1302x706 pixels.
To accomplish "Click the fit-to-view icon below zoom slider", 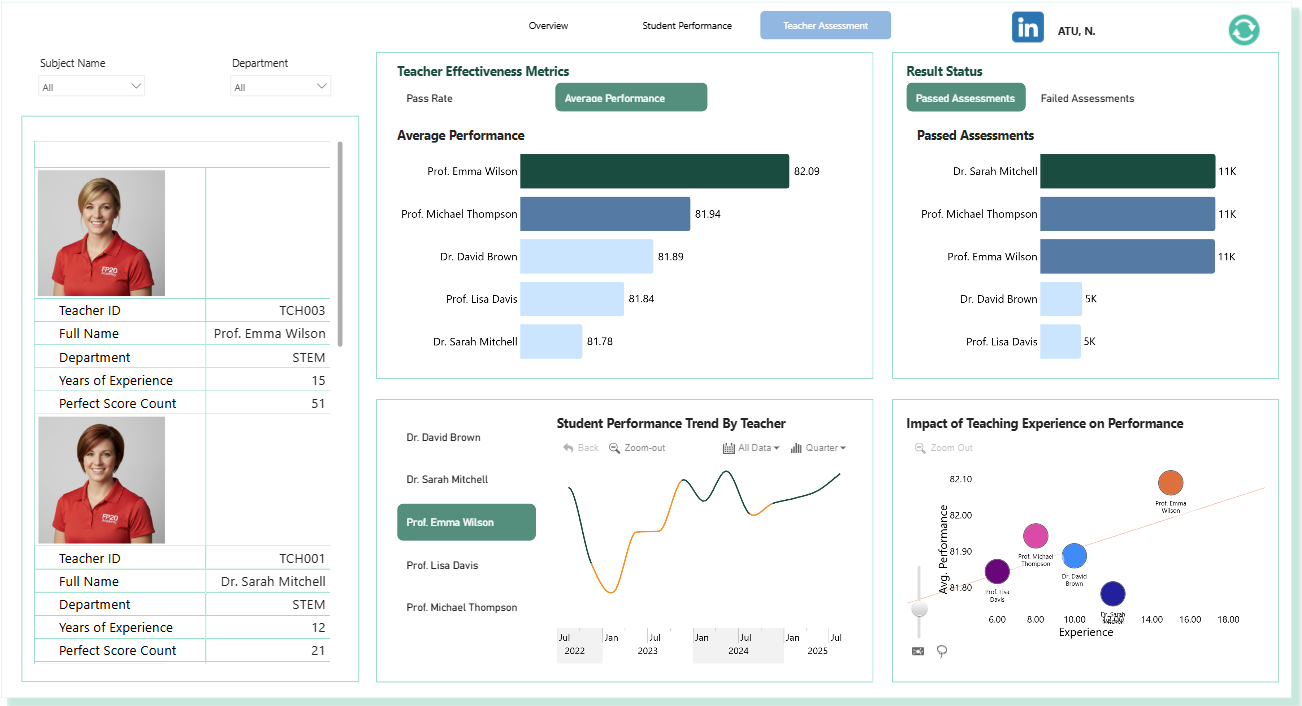I will 918,651.
